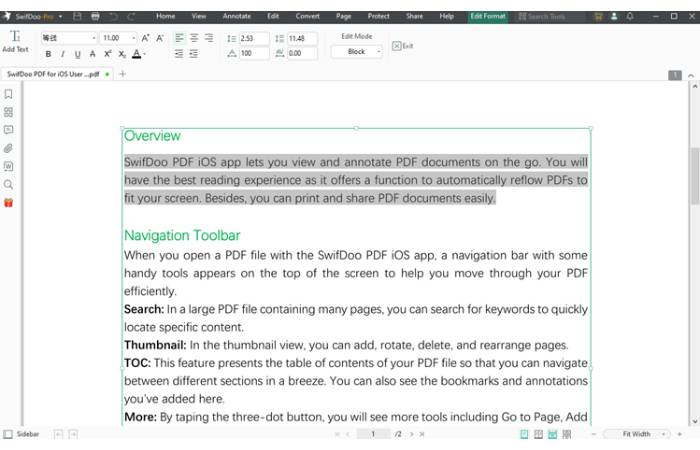This screenshot has width=700, height=450.
Task: Open the Protect menu
Action: pyautogui.click(x=379, y=16)
